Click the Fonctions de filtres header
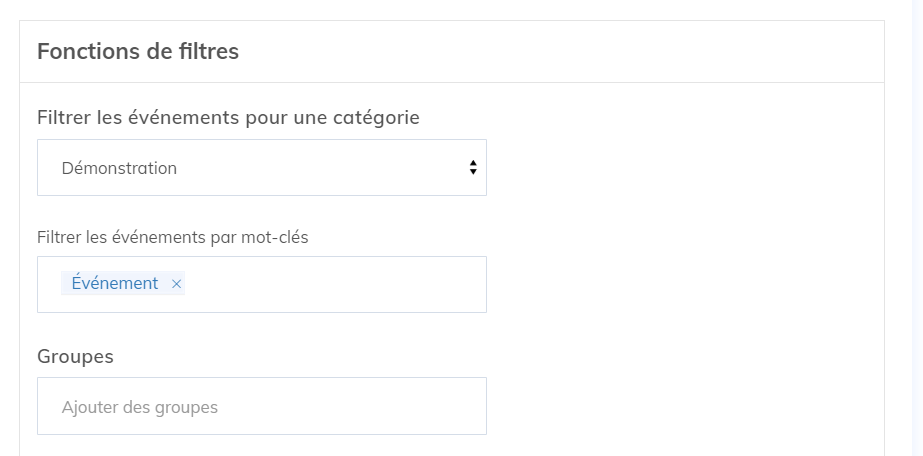Screen dimensions: 923x456 pos(138,51)
